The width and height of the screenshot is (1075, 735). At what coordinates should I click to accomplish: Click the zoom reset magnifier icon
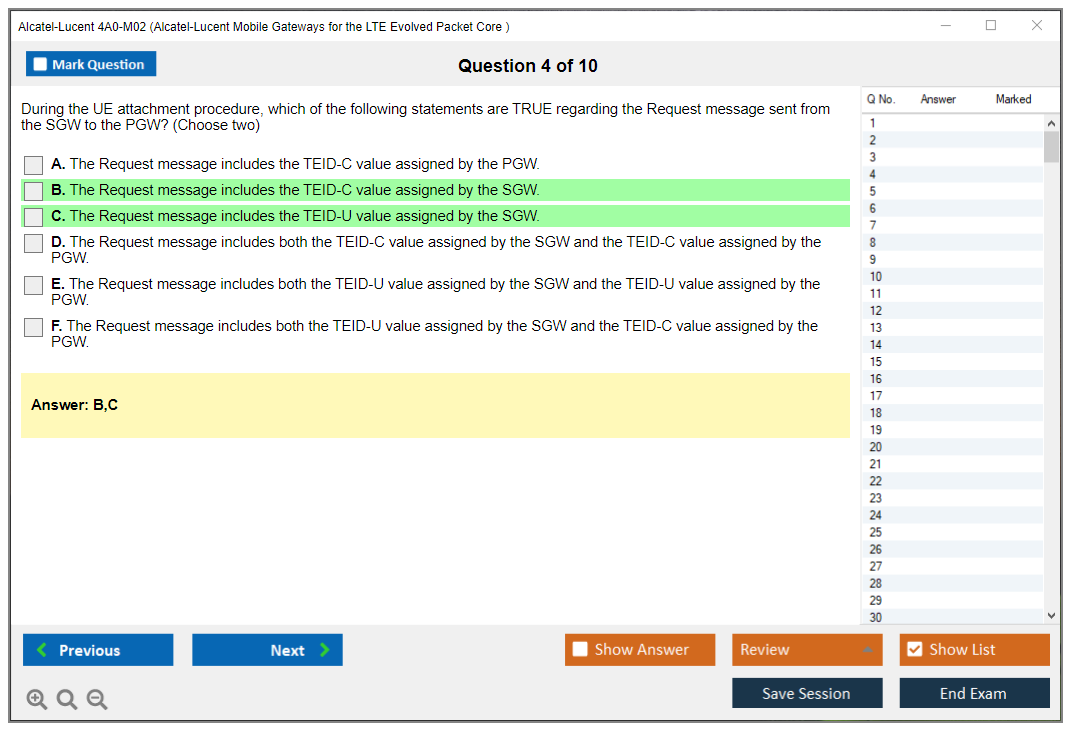pyautogui.click(x=67, y=700)
